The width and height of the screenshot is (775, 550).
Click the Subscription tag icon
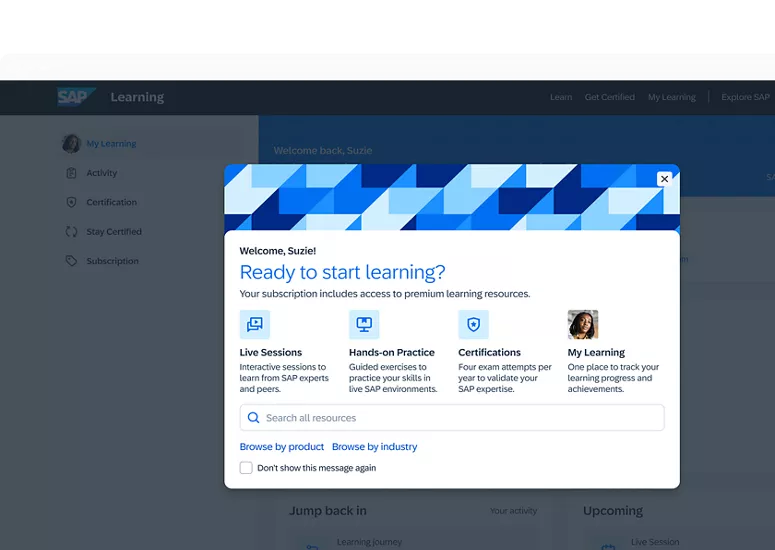(x=71, y=261)
